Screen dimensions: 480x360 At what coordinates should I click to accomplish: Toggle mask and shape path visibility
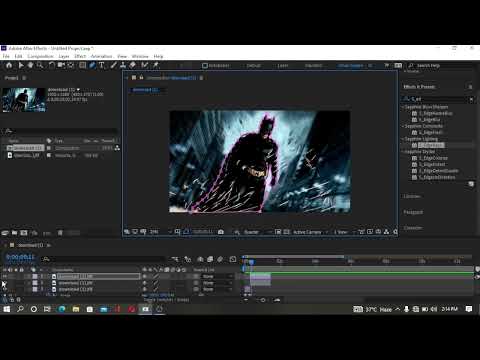point(186,232)
